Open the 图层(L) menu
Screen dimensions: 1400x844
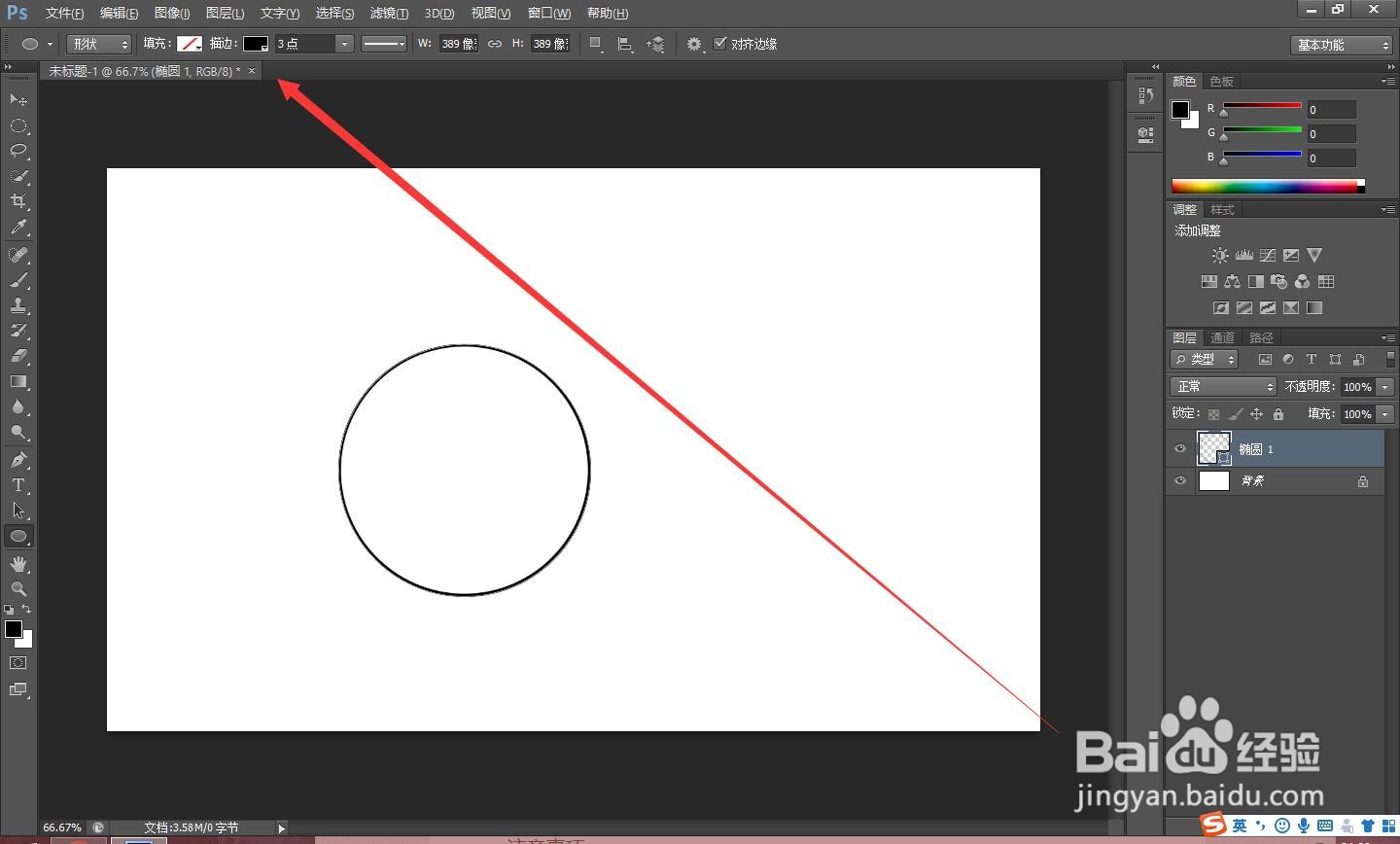(225, 13)
